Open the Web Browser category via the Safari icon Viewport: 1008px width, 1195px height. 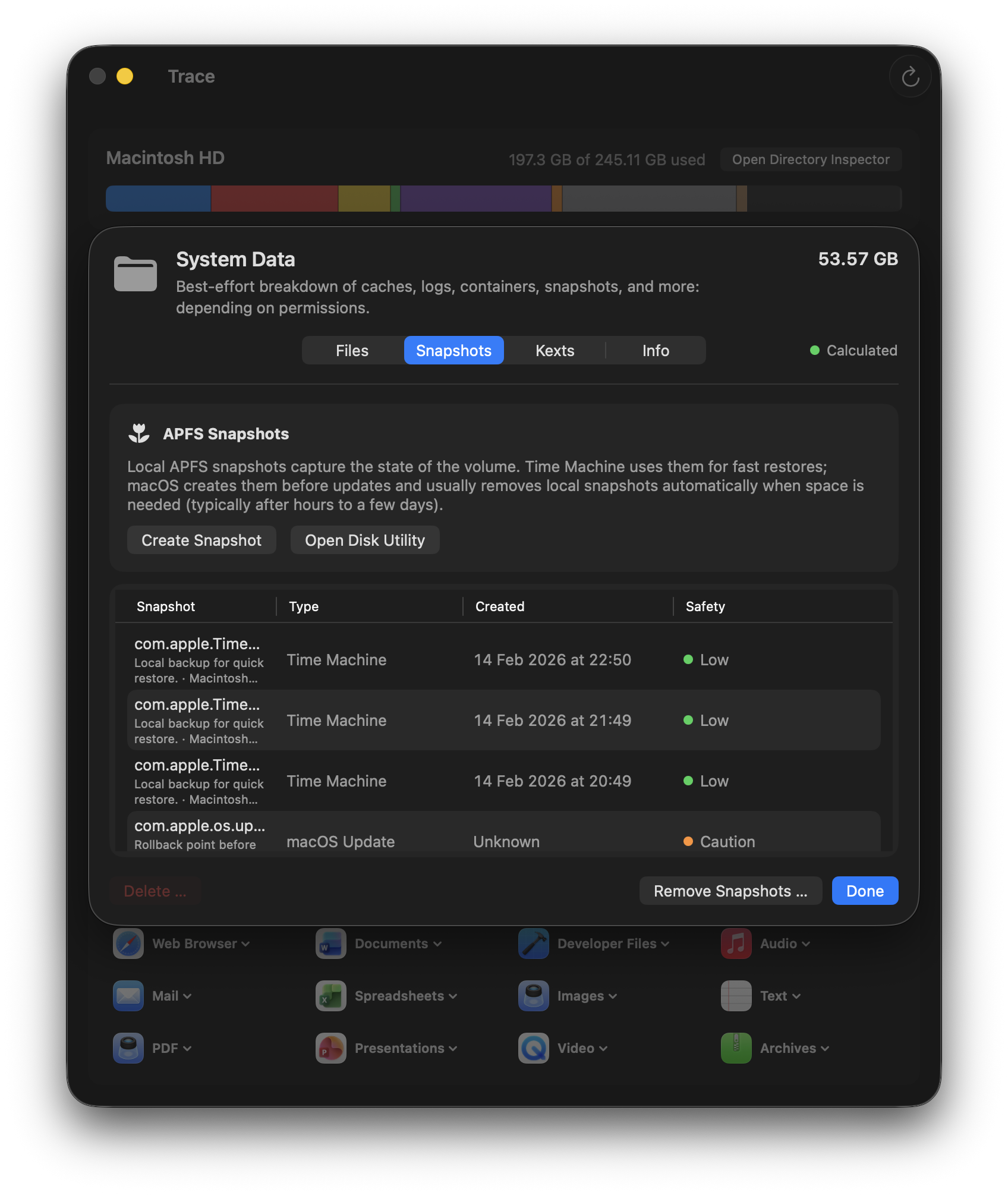(x=127, y=944)
